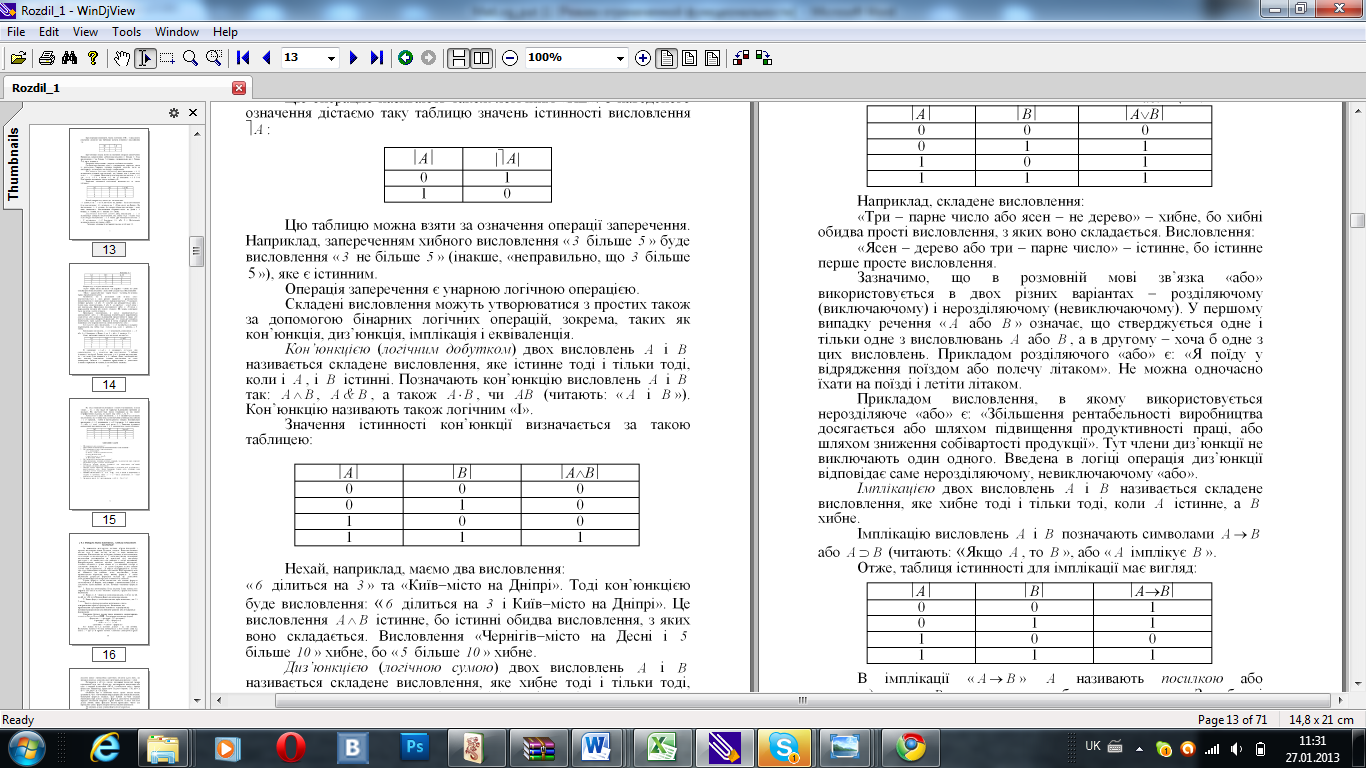Viewport: 1366px width, 768px height.
Task: Select the Hand drag tool
Action: click(122, 58)
